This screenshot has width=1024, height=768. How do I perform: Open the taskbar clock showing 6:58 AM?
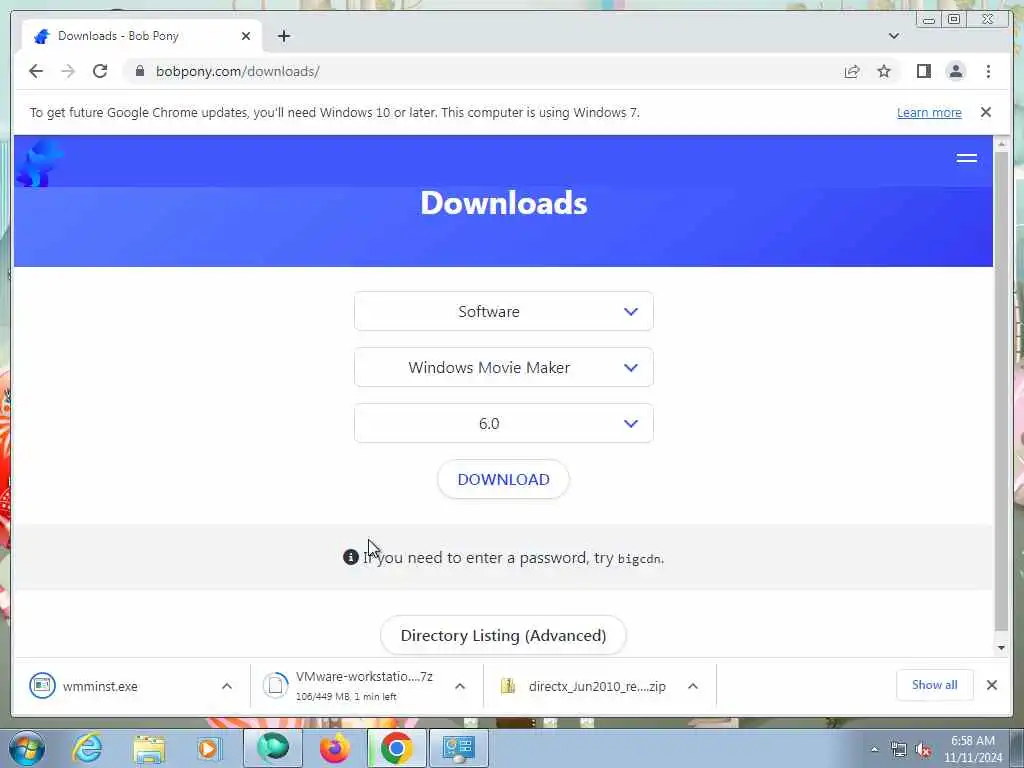[972, 749]
